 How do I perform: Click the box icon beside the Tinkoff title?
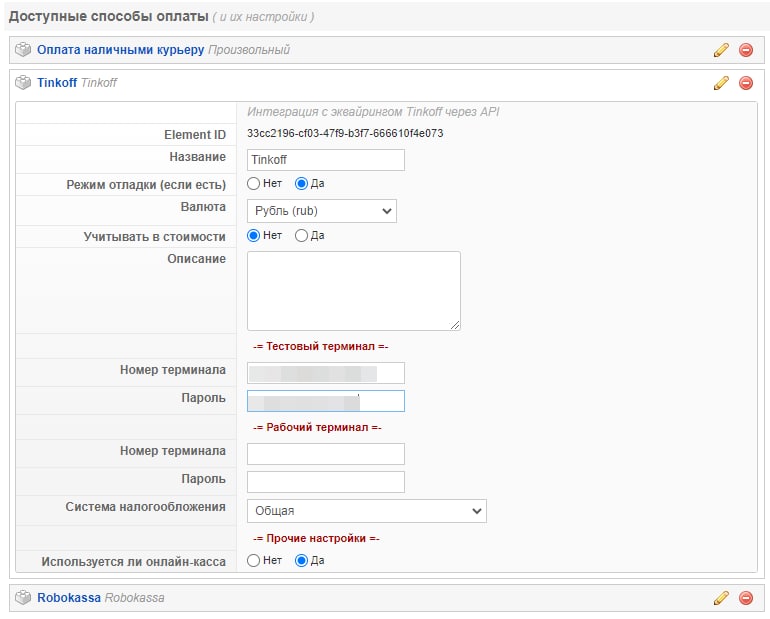pos(23,82)
